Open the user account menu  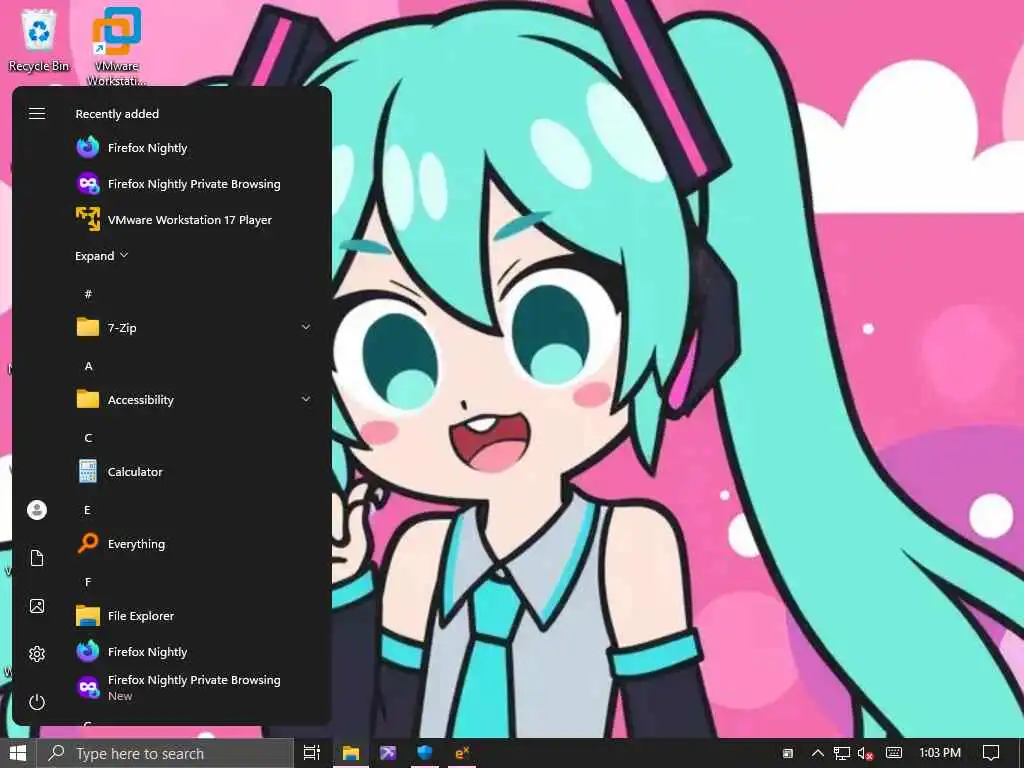point(37,509)
